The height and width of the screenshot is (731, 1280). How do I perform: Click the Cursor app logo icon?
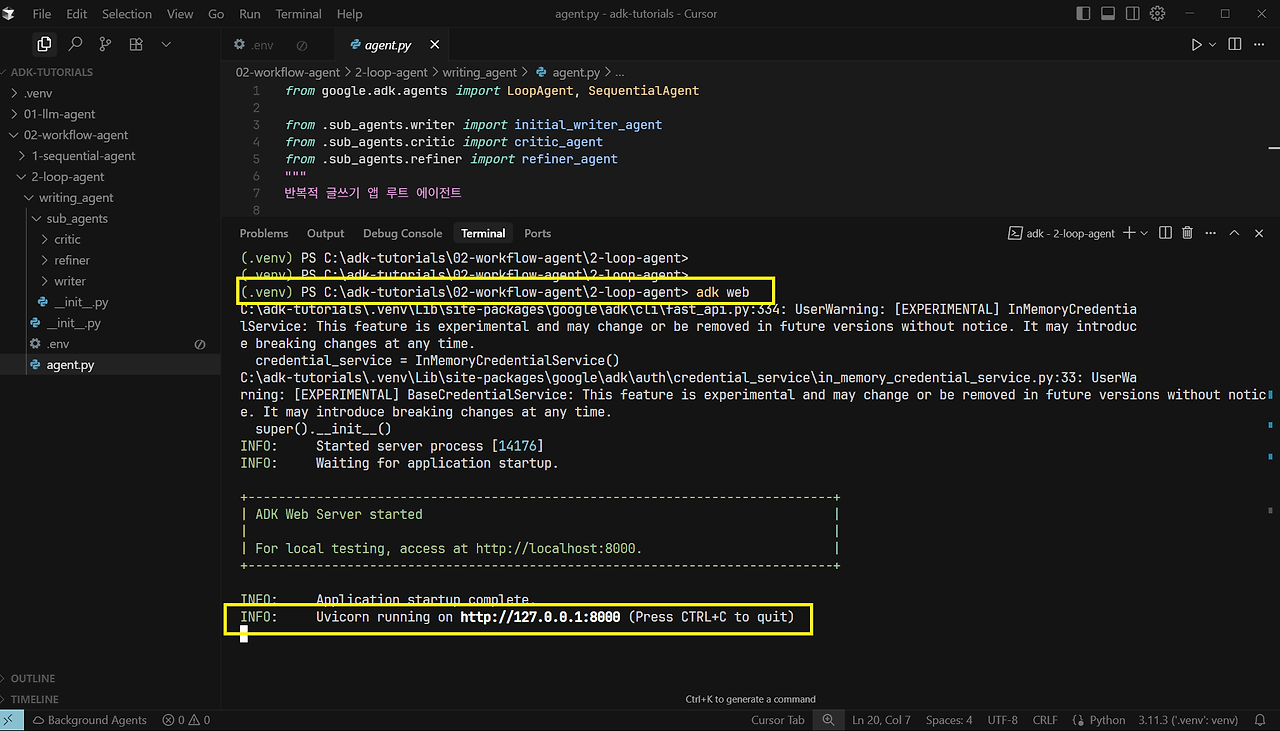[10, 14]
